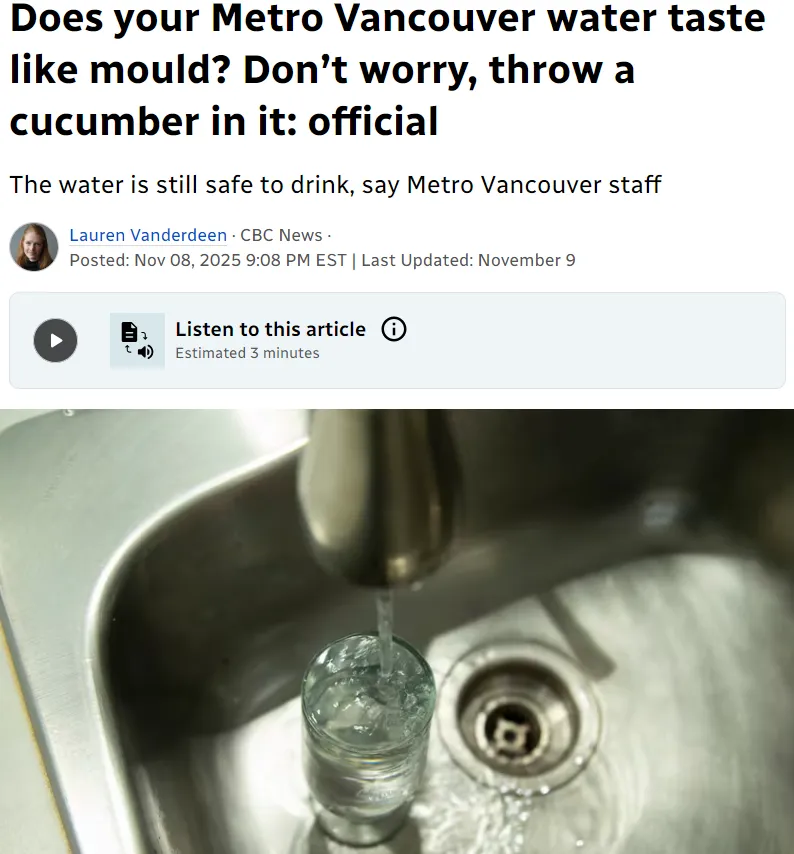
Task: Click the 'CBC News' source label
Action: [281, 235]
